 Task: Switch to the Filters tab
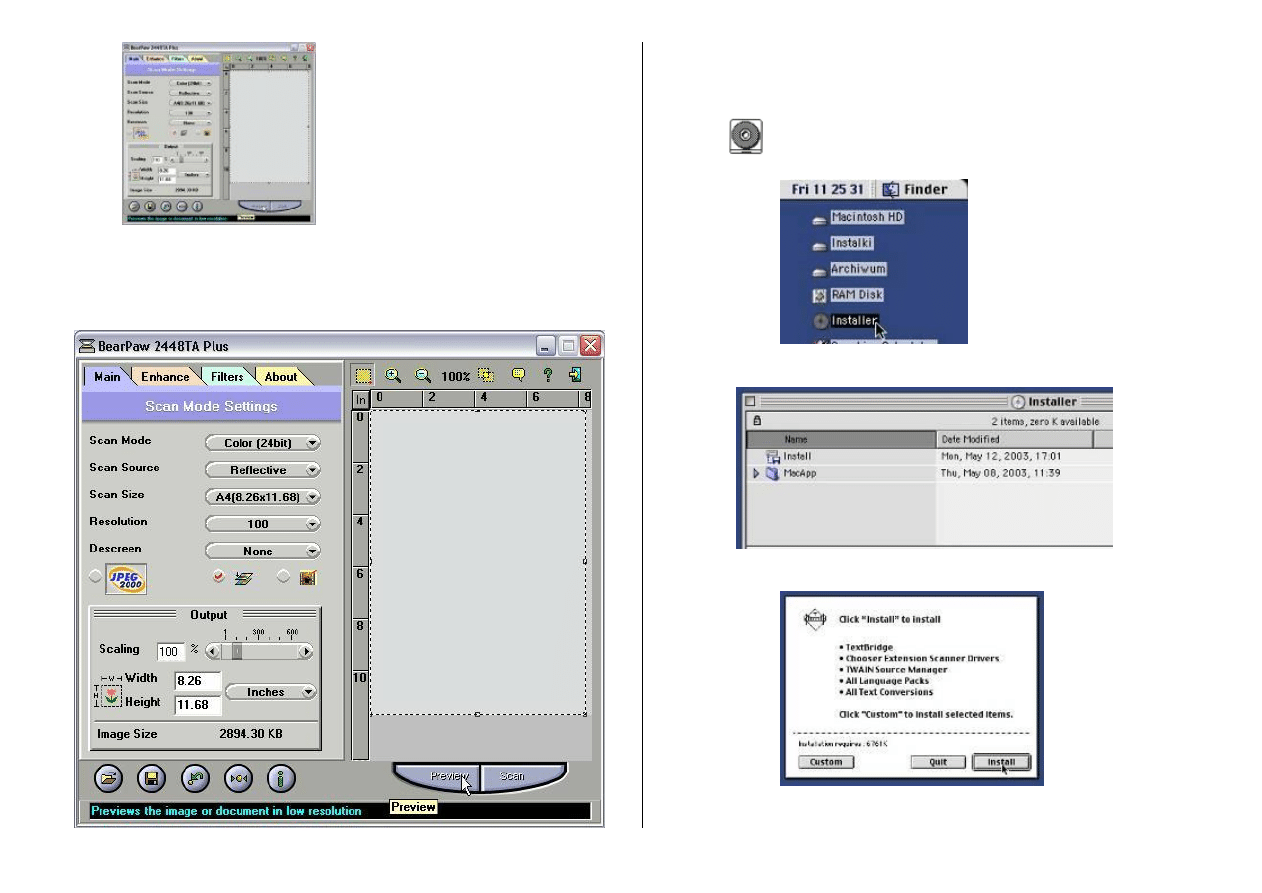227,377
